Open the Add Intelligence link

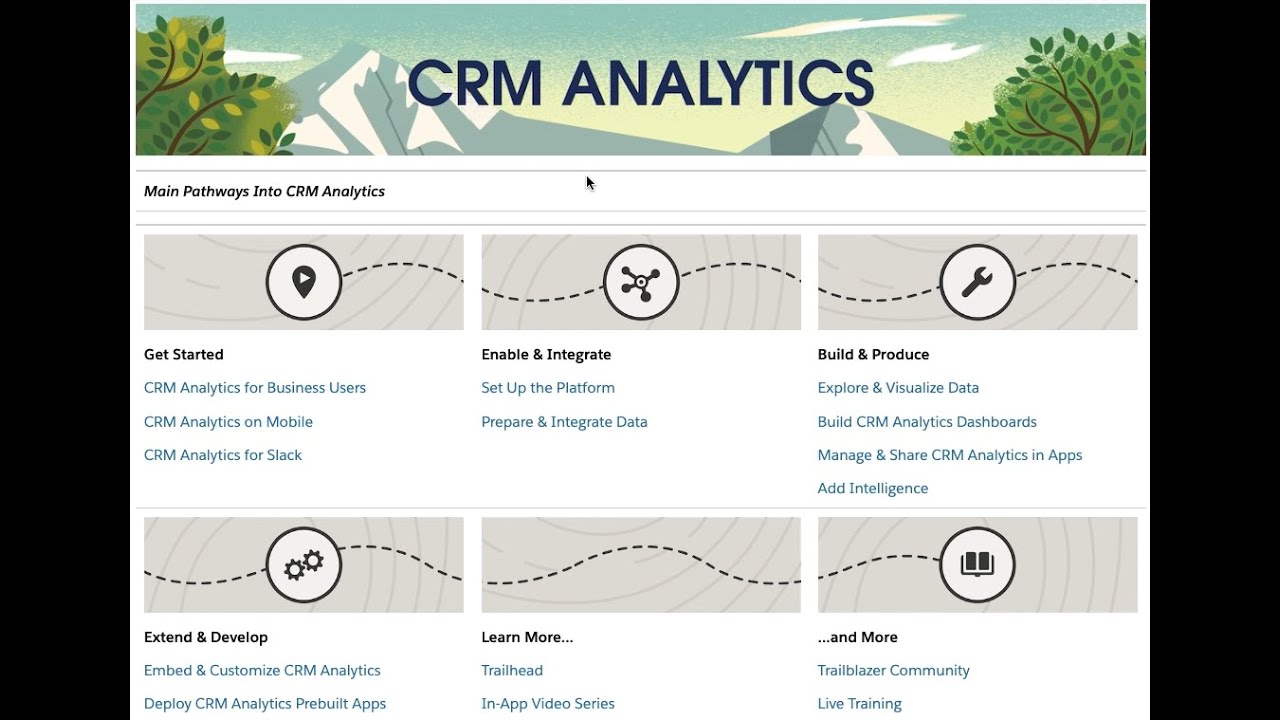873,488
